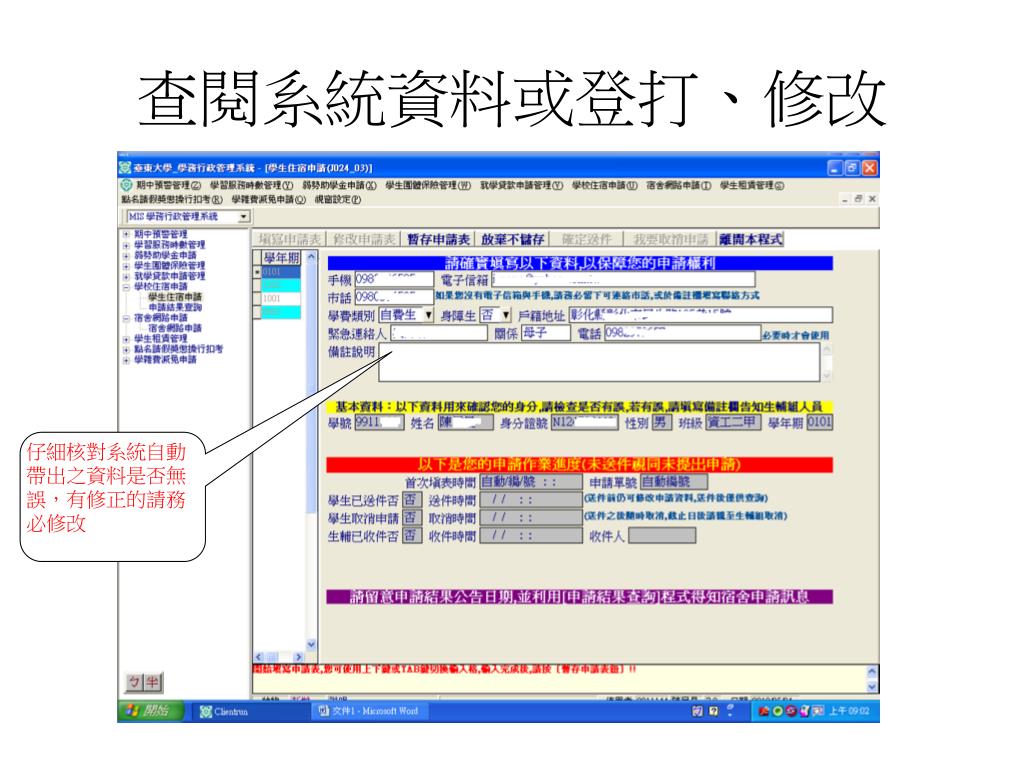Open the 宿舍網路申請(T) menu
The width and height of the screenshot is (1024, 768).
tap(679, 185)
